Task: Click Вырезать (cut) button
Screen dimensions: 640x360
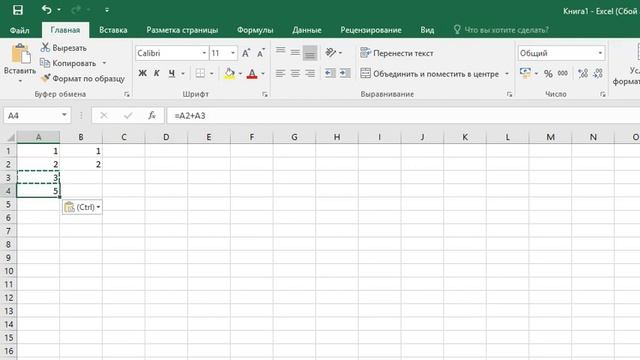Action: [64, 48]
